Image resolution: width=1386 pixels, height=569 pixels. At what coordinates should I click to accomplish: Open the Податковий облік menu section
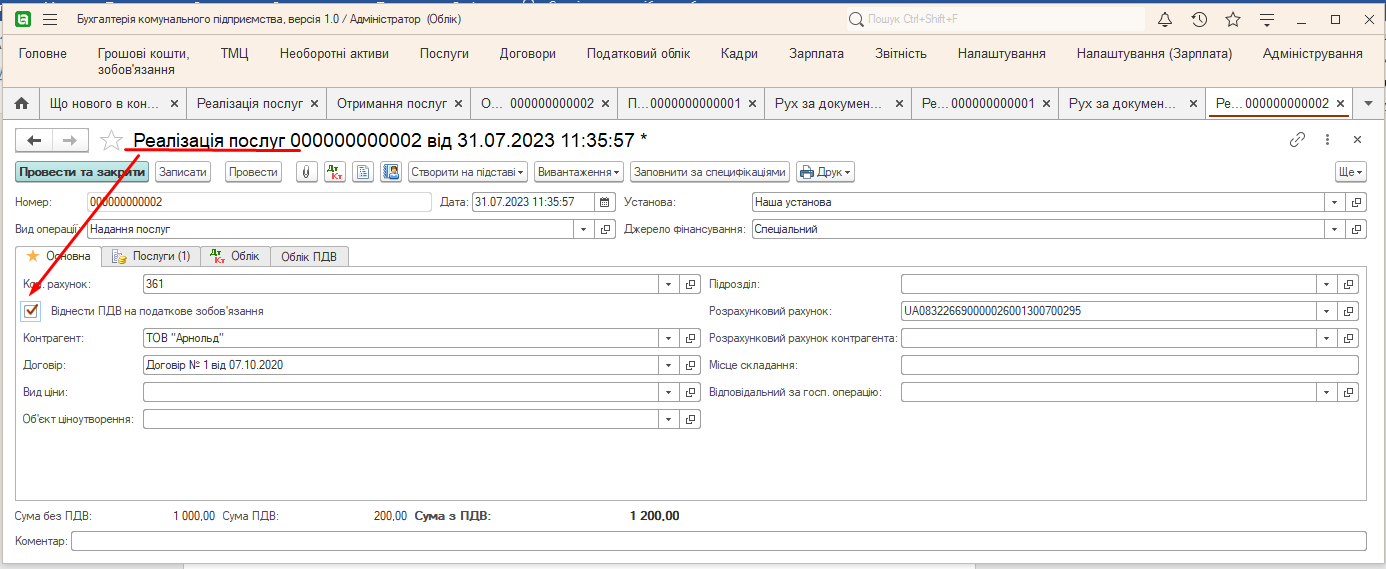pyautogui.click(x=638, y=54)
